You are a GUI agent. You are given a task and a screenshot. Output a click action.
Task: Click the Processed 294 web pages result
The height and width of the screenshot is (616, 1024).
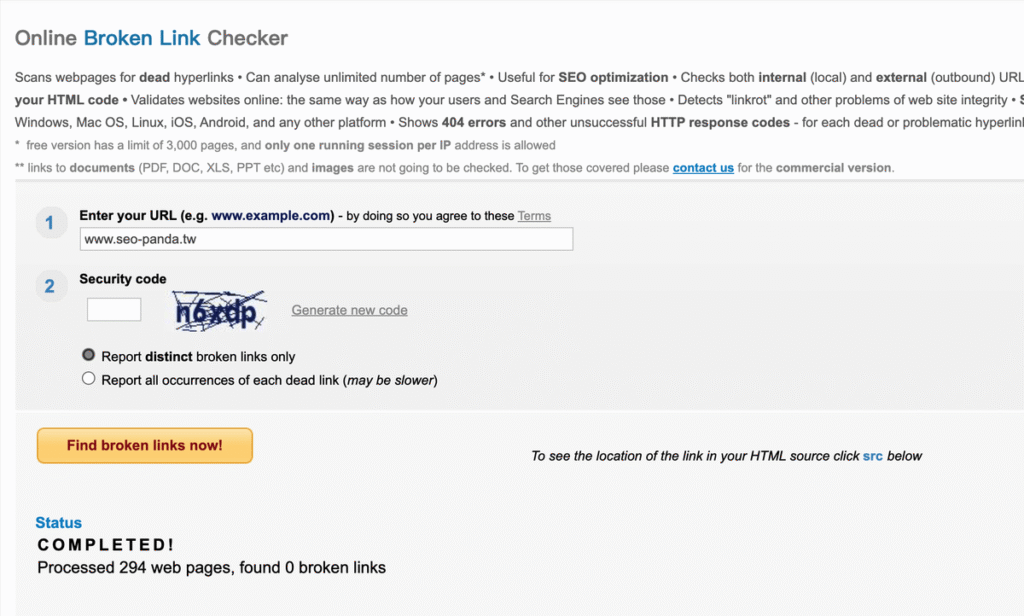(212, 568)
